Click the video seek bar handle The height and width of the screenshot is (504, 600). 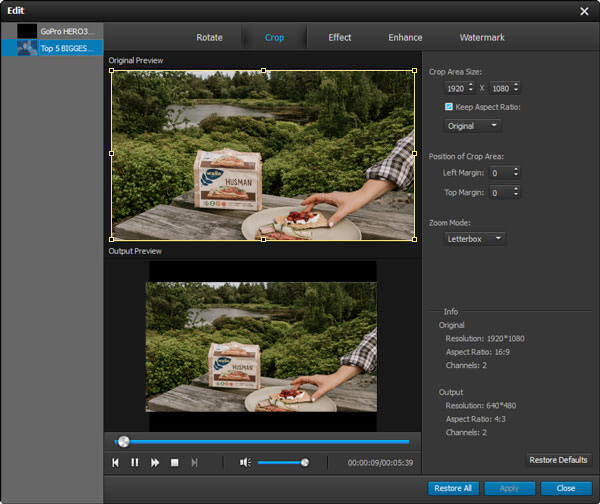pos(124,442)
